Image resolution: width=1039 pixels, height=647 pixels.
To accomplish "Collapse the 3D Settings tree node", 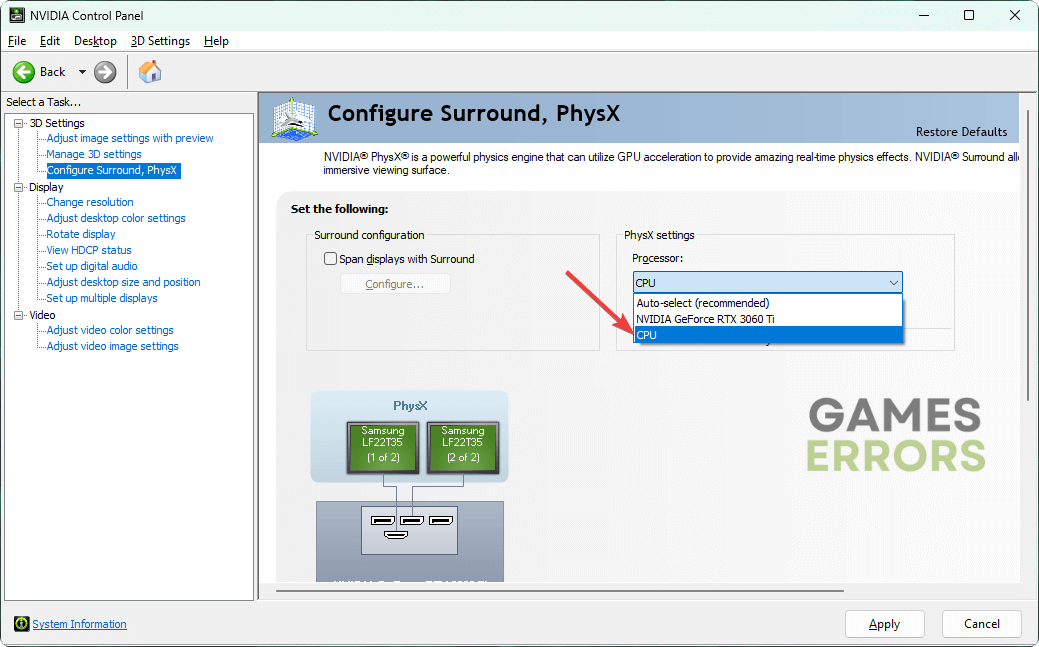I will [19, 123].
